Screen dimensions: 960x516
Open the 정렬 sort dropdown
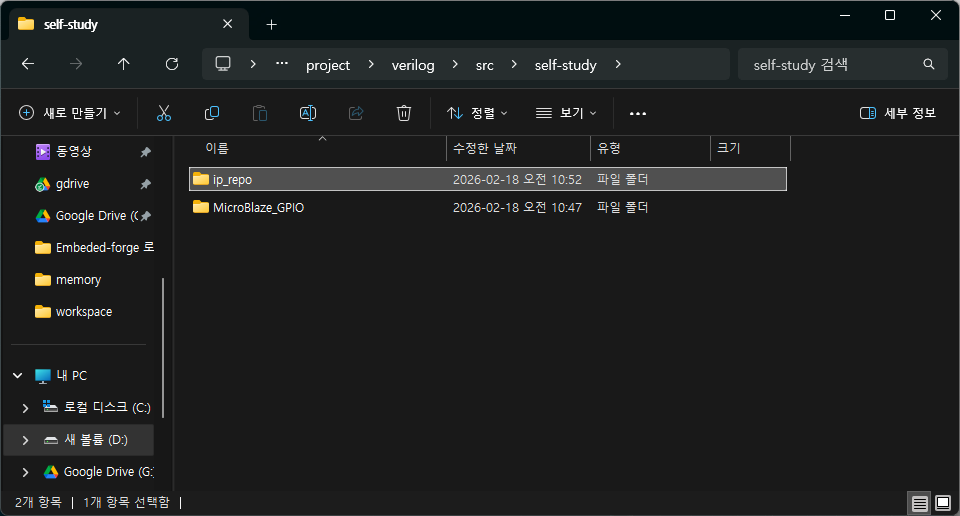(477, 113)
